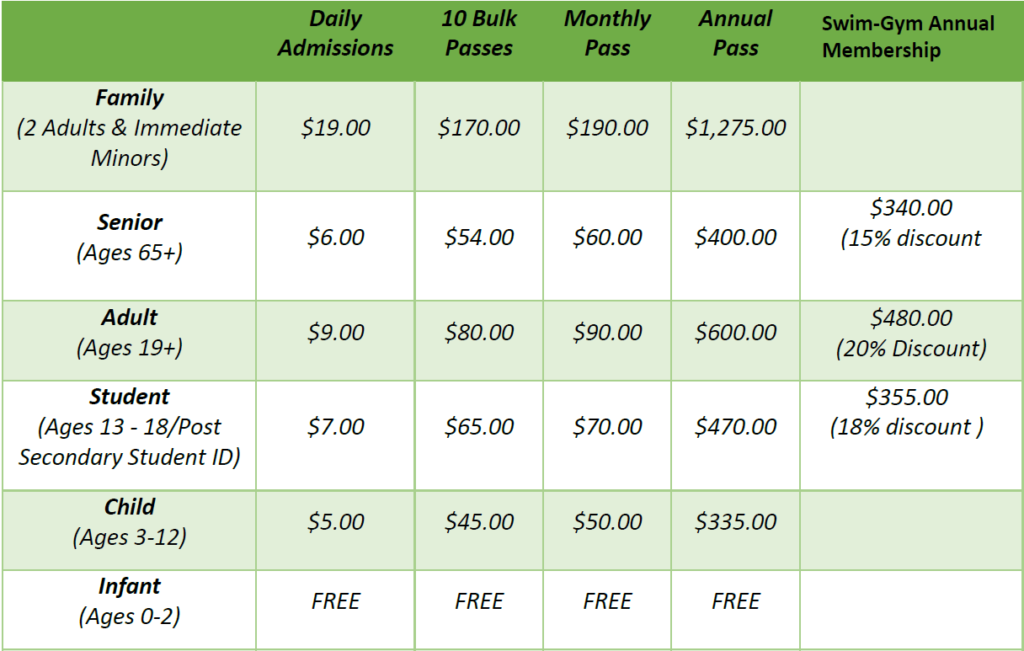This screenshot has width=1024, height=651.
Task: Click the Senior (Ages 65+) row label
Action: tap(129, 238)
